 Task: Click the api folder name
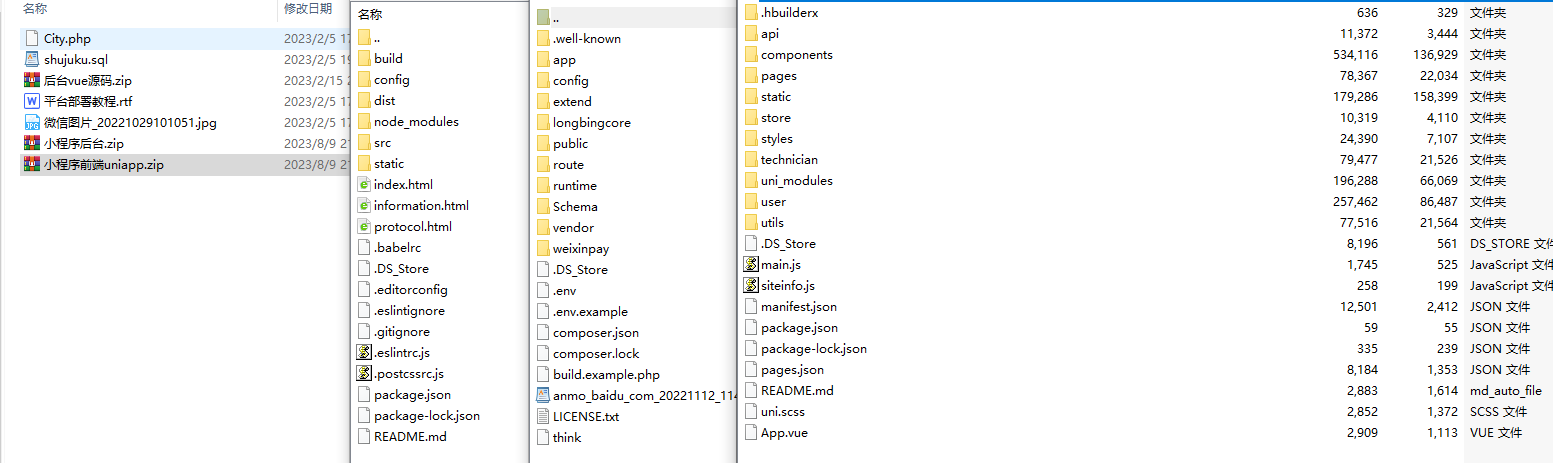pos(770,34)
